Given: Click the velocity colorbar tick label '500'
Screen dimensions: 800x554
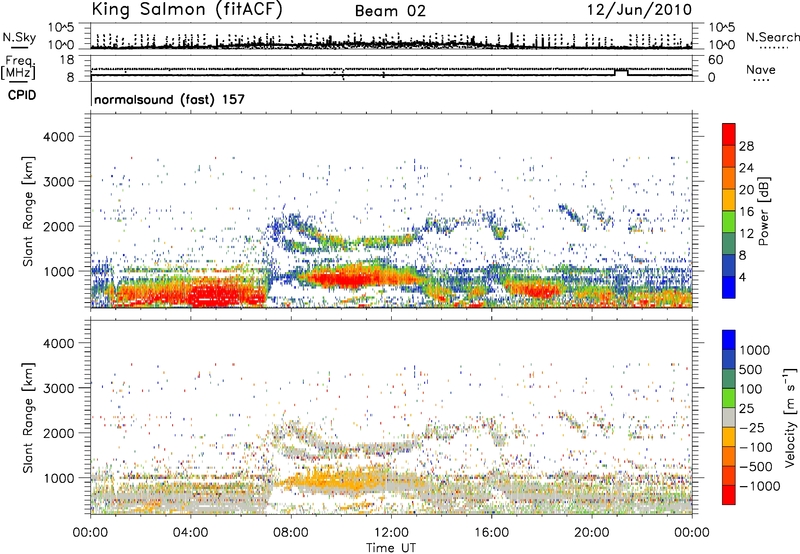Looking at the screenshot, I should click(x=753, y=370).
